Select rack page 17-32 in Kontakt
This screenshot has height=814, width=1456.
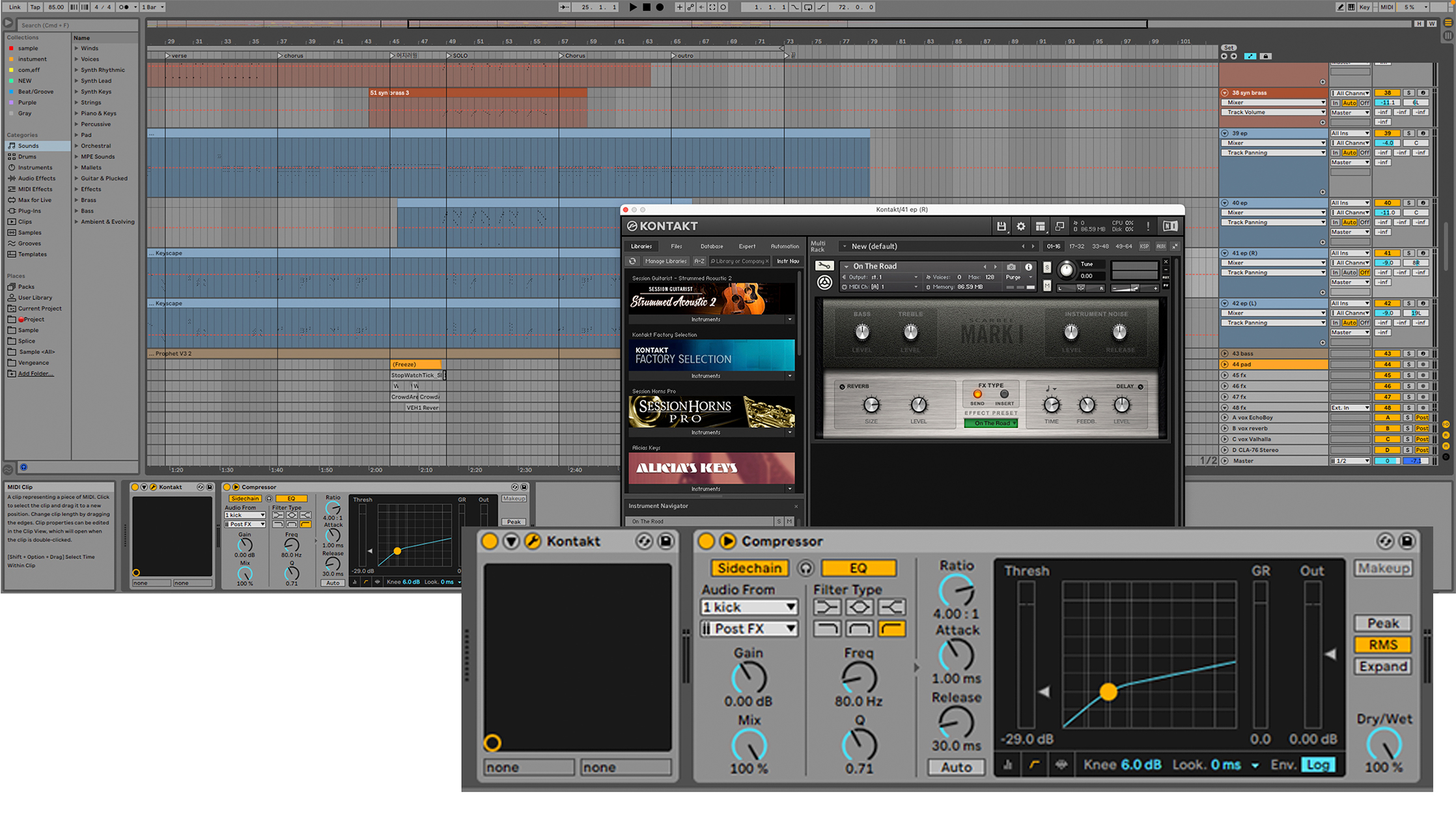coord(1077,246)
